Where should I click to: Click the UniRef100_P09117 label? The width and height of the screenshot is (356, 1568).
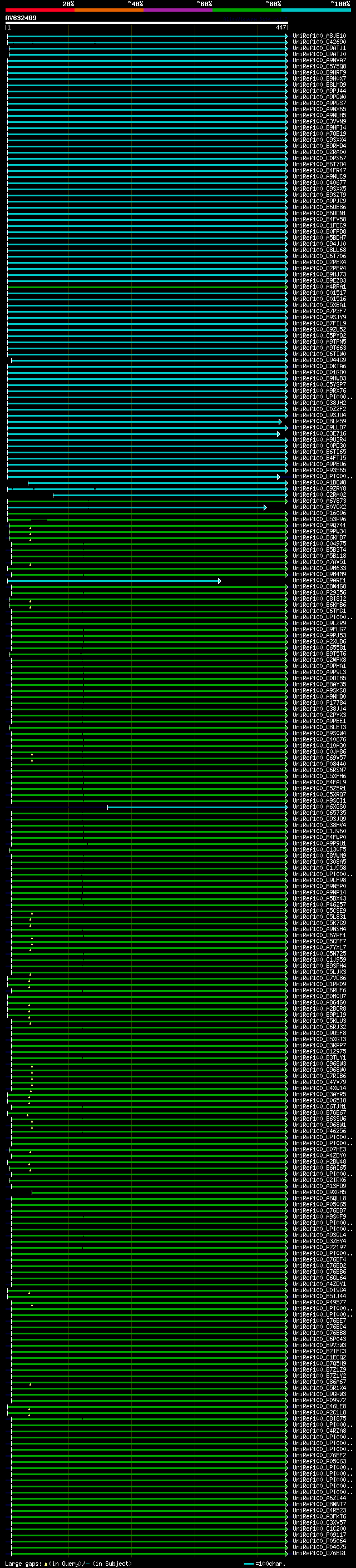319,1535
